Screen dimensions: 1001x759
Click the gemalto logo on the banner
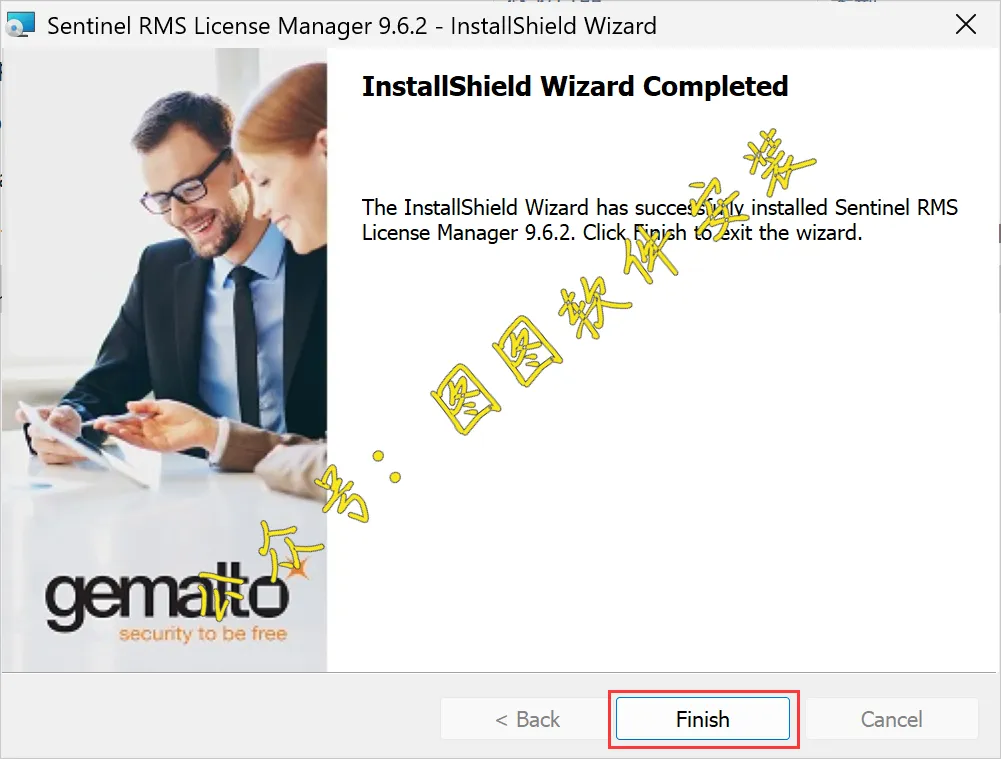pos(167,599)
